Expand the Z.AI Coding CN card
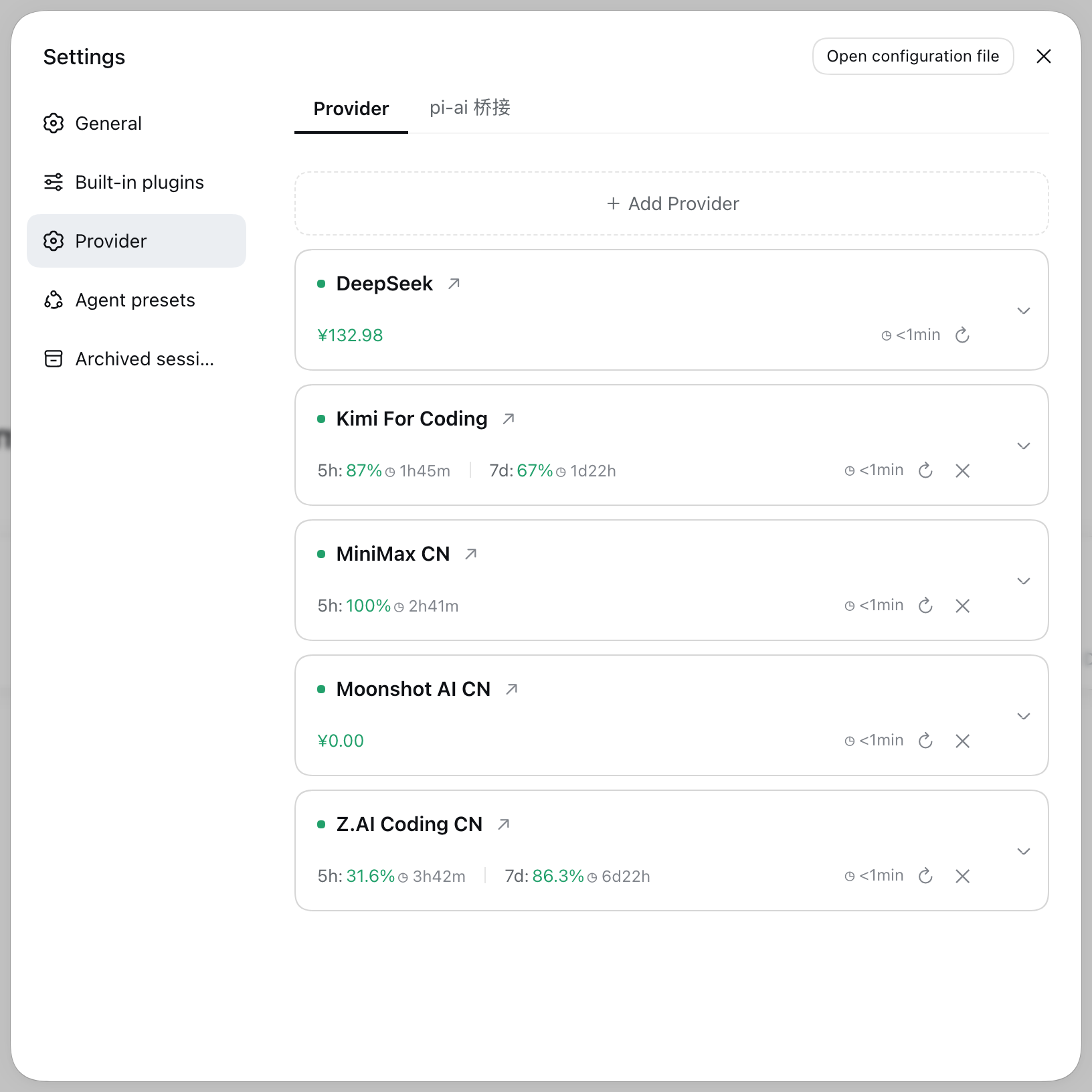Screen dimensions: 1092x1092 pyautogui.click(x=1023, y=851)
